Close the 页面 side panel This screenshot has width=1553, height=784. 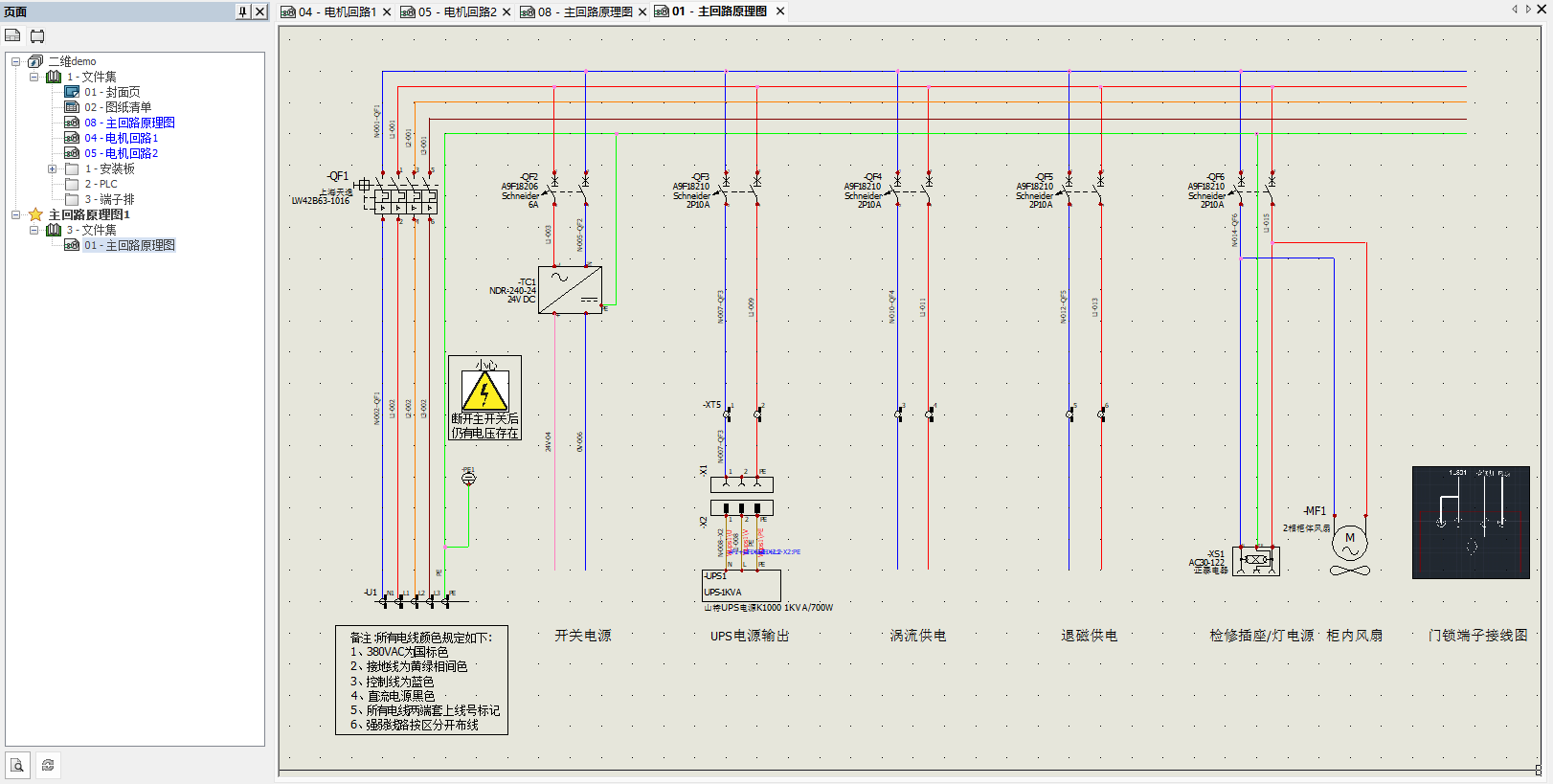[x=259, y=11]
